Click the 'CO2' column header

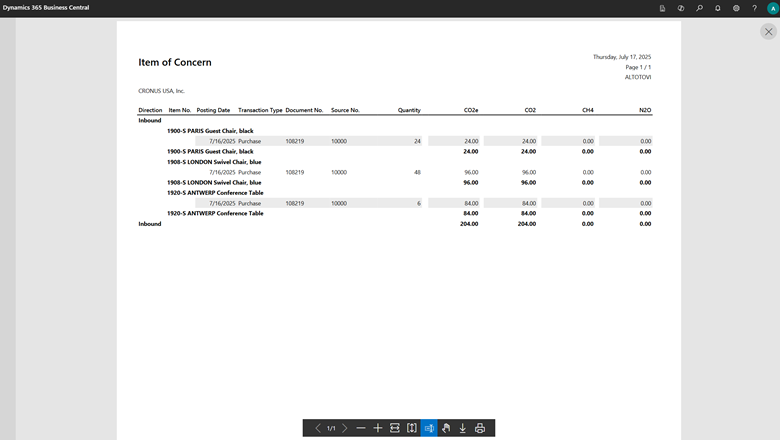(530, 110)
